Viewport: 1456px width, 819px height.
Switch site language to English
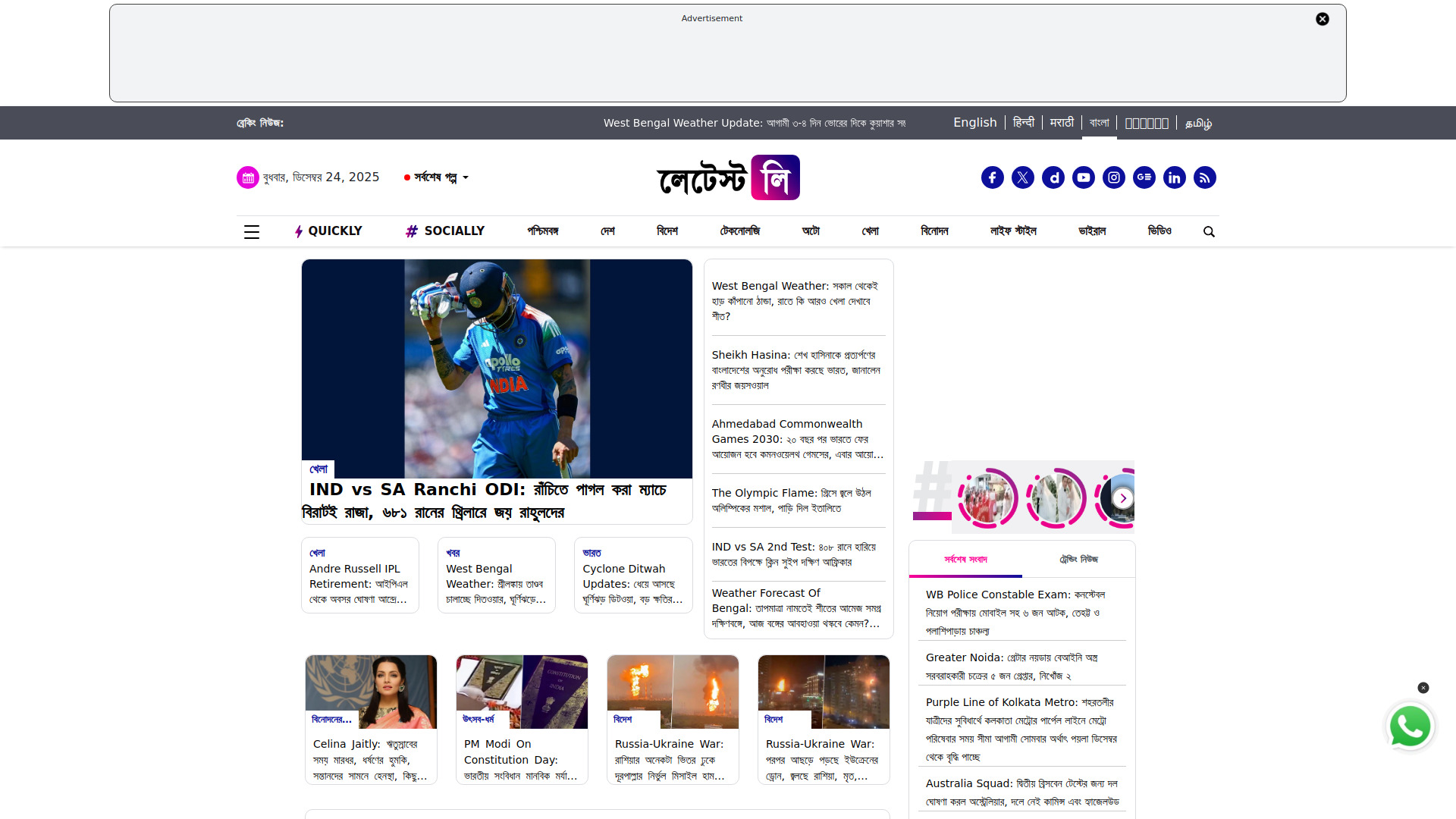point(974,122)
